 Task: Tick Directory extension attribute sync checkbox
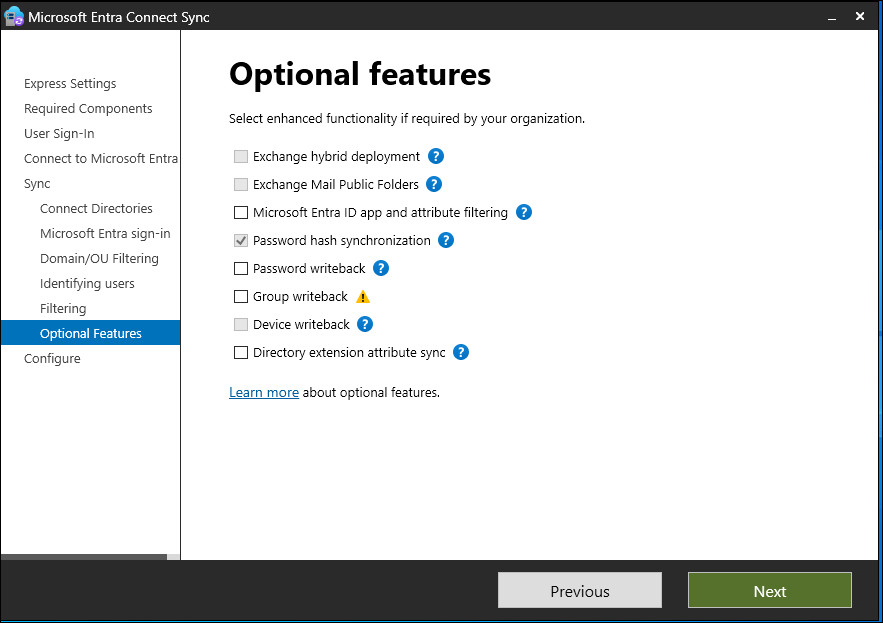coord(240,353)
